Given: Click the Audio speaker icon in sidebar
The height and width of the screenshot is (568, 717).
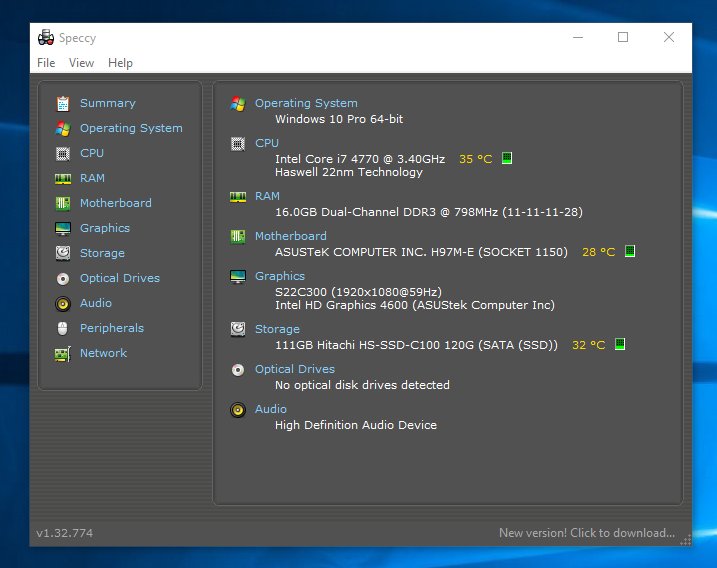Looking at the screenshot, I should tap(62, 303).
